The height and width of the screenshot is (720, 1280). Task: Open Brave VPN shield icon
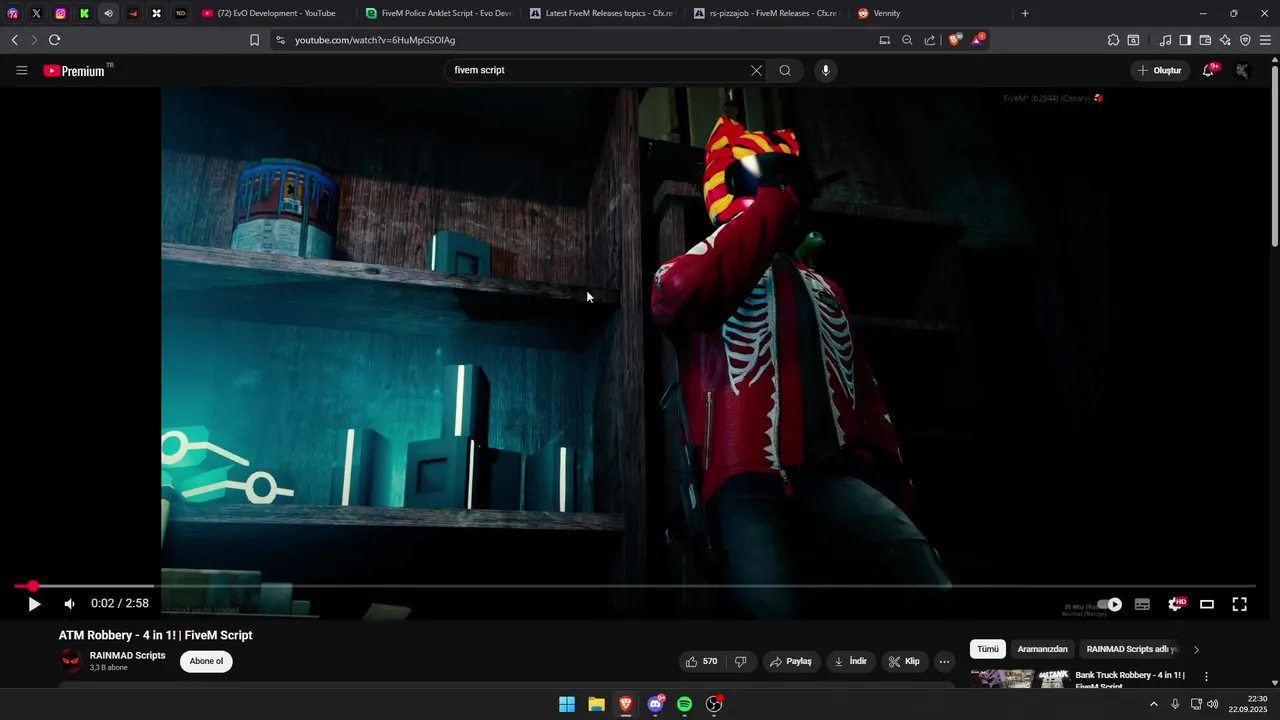(x=1245, y=40)
